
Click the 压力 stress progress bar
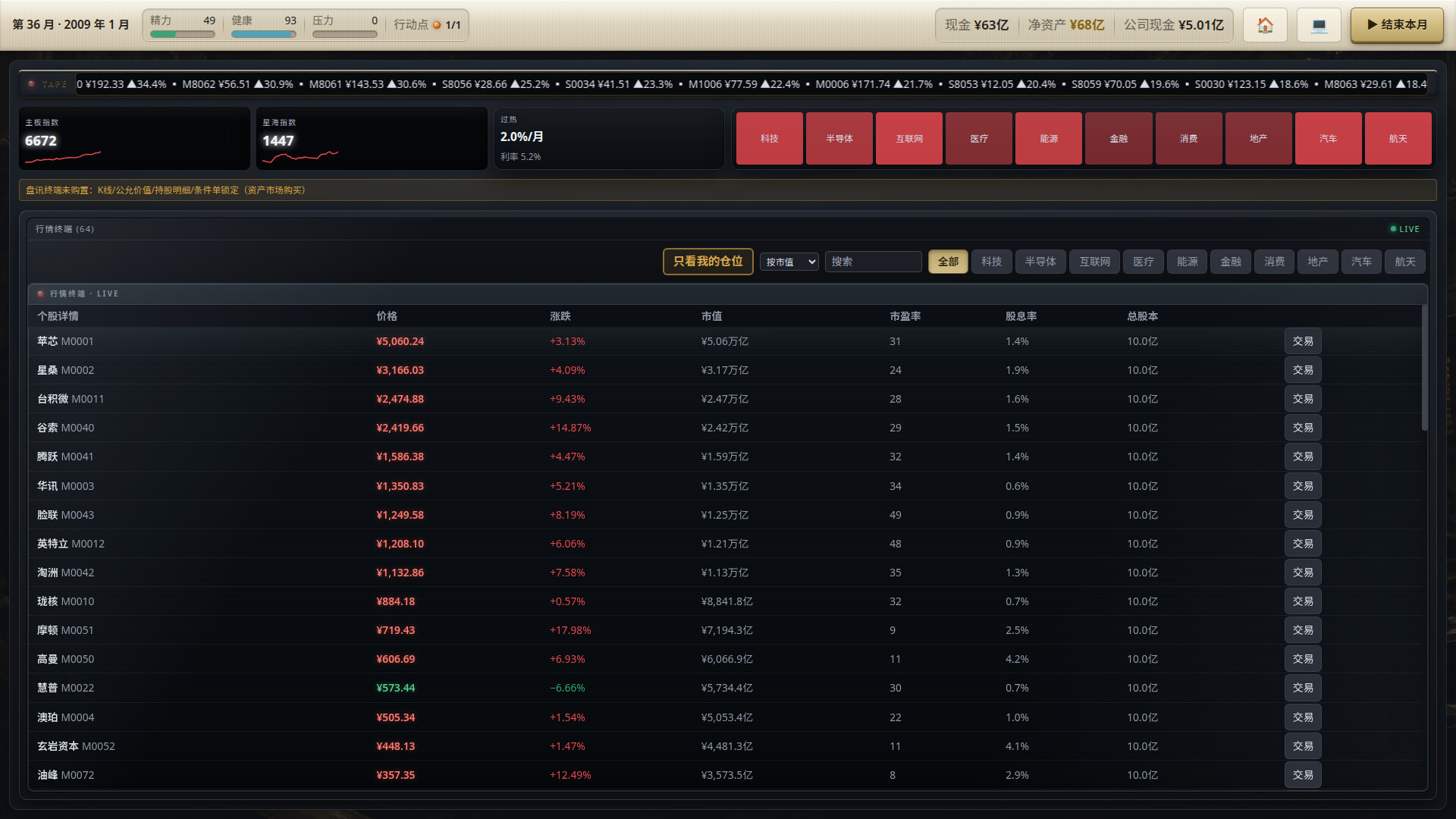345,34
